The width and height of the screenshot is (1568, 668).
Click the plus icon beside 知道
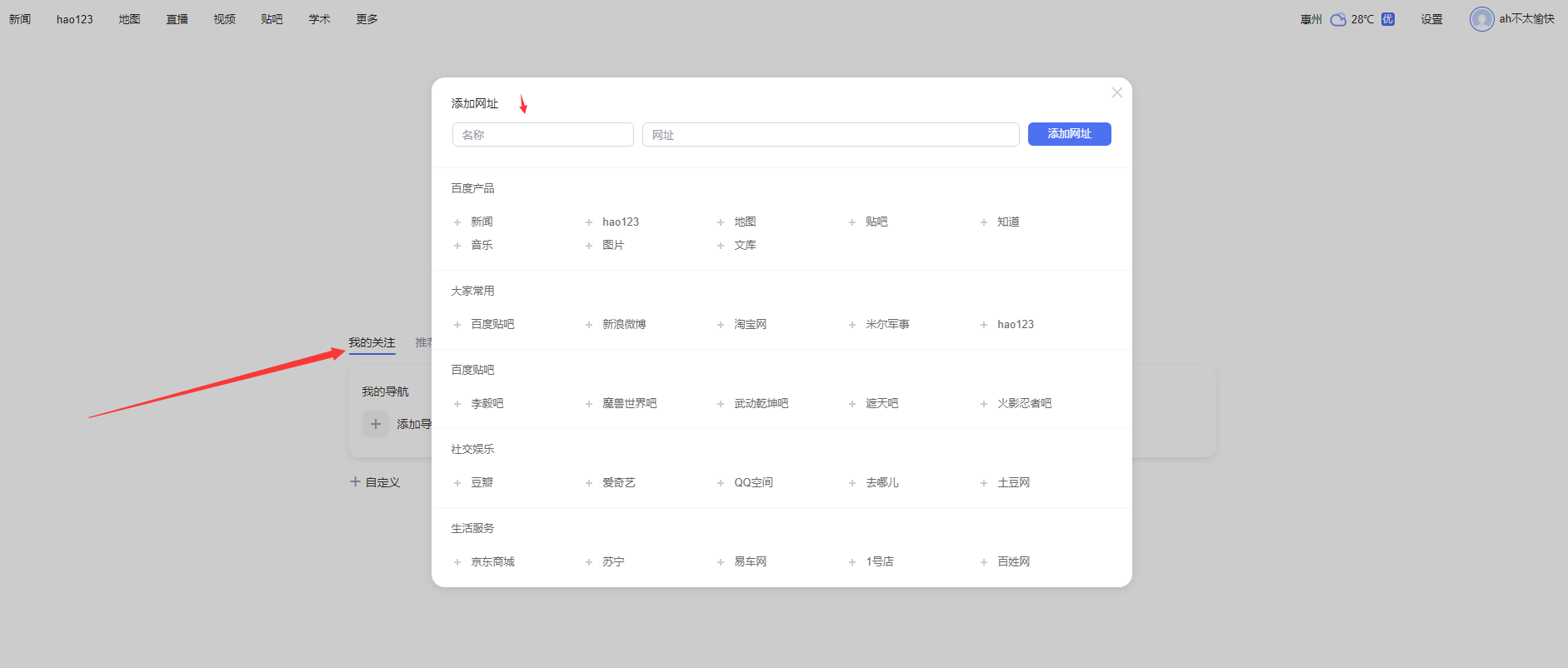point(984,222)
